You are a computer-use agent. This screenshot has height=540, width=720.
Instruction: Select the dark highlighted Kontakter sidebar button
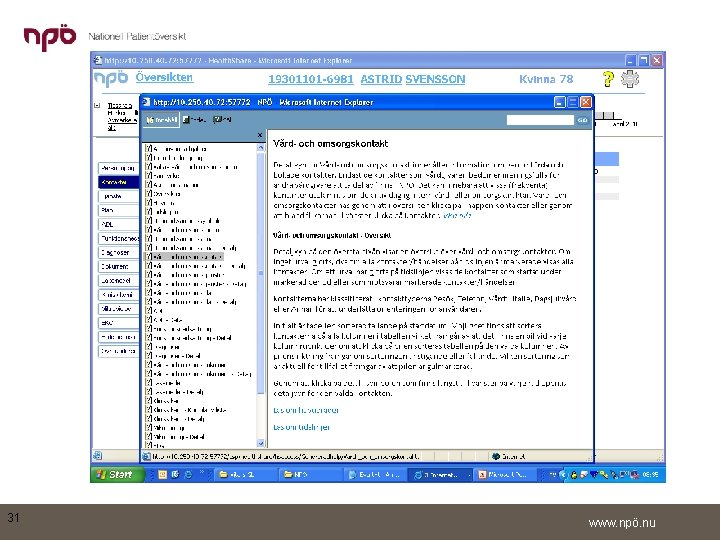point(118,182)
